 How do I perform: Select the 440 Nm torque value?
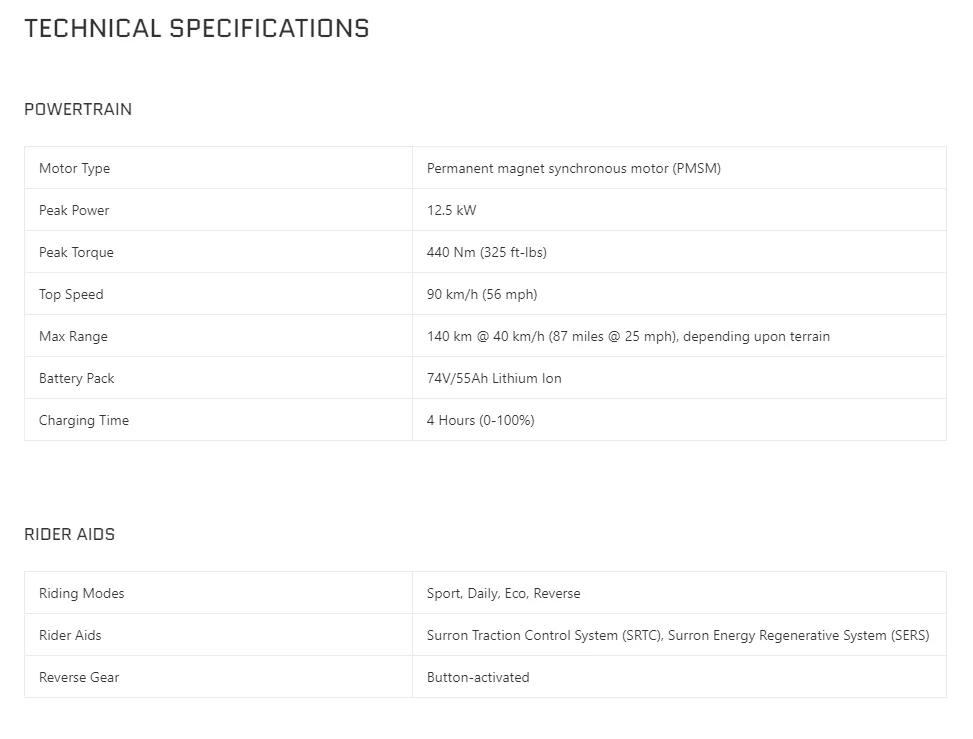tap(486, 253)
